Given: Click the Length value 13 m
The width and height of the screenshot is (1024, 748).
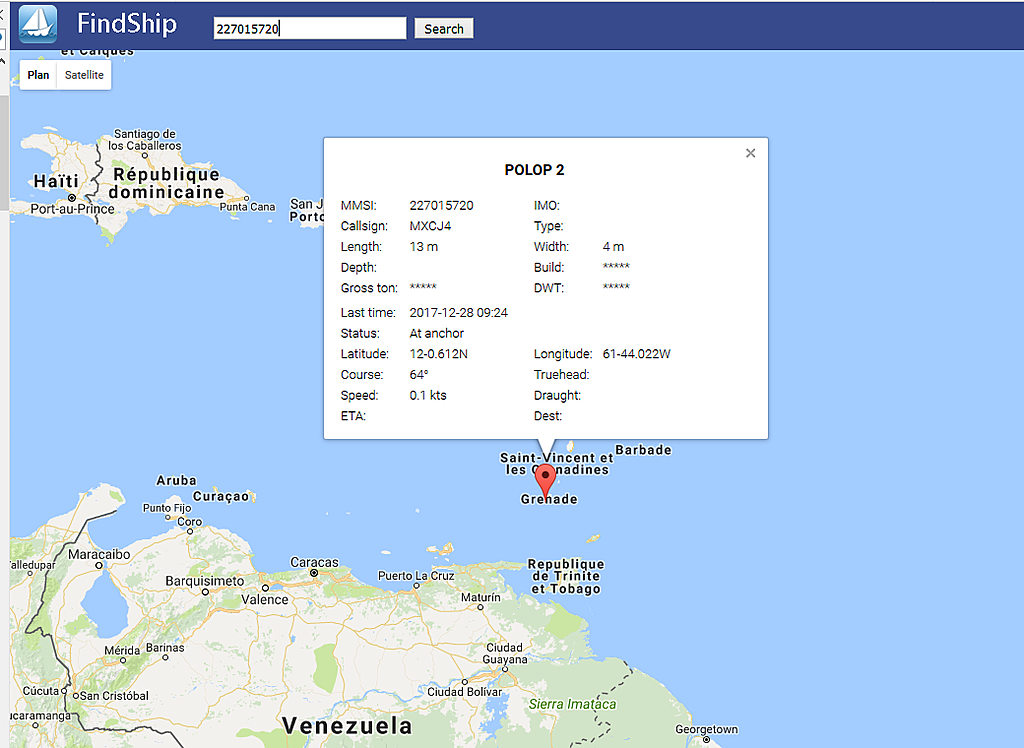Looking at the screenshot, I should pos(424,247).
